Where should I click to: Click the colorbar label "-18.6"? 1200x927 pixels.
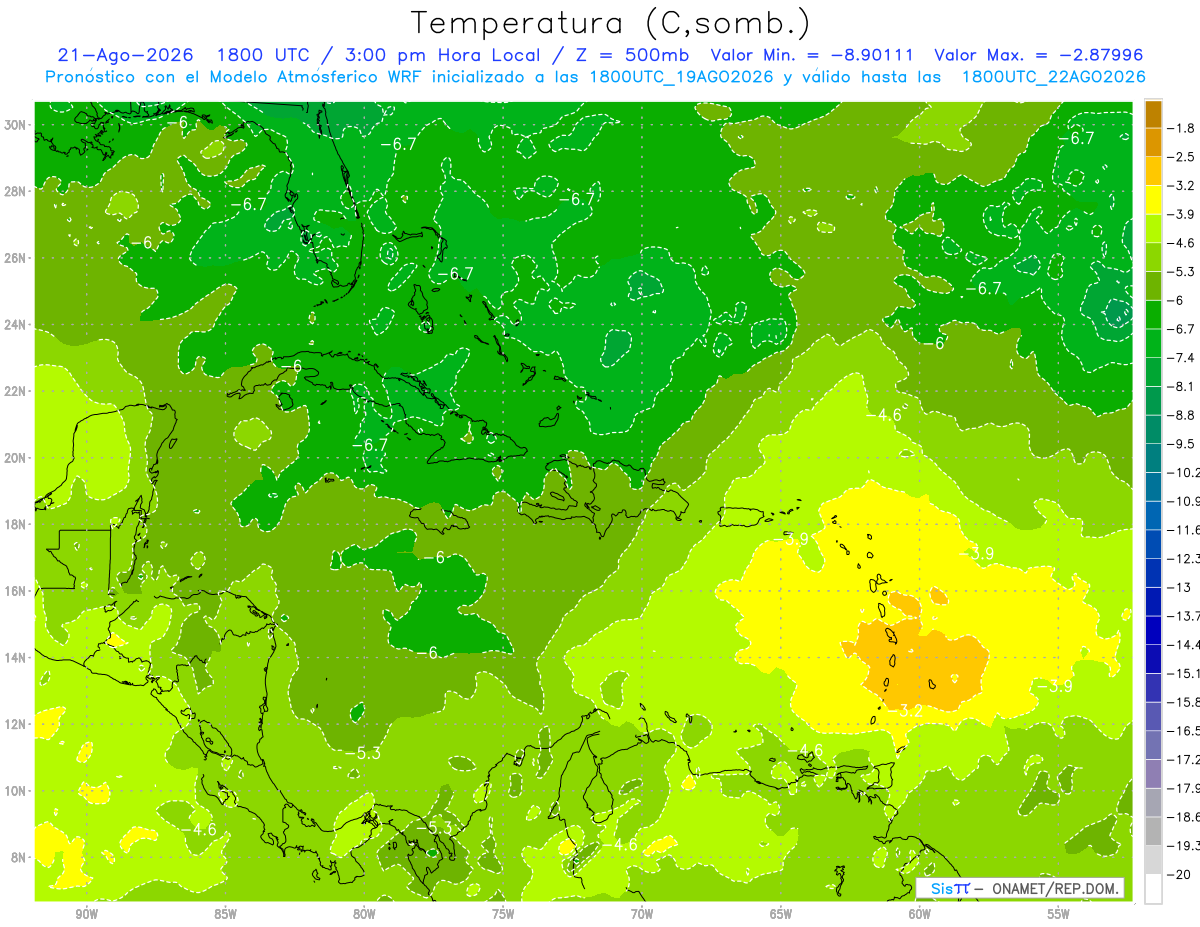[1184, 817]
